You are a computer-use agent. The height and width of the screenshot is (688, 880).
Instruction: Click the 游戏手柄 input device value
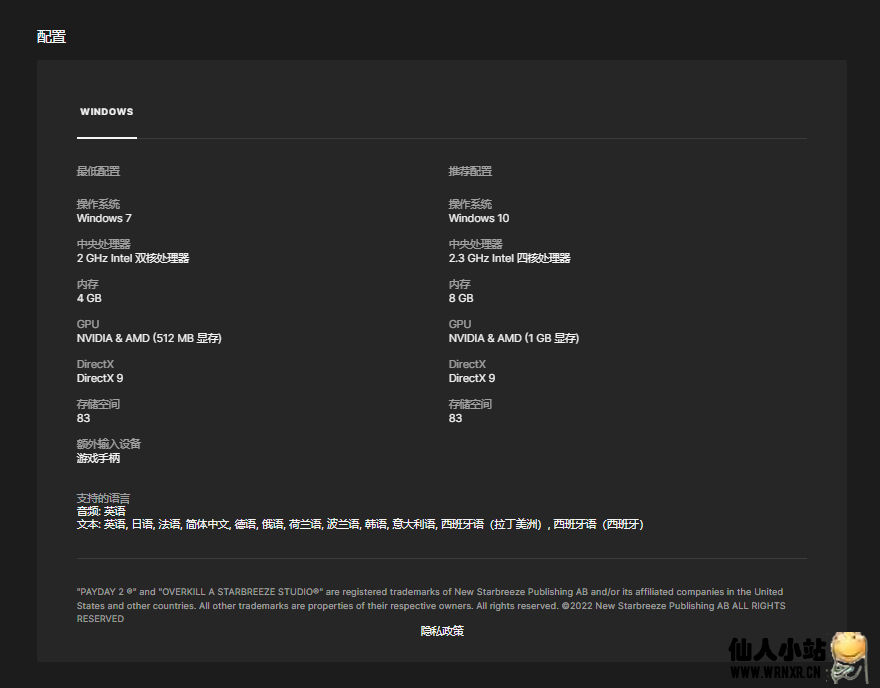[98, 458]
